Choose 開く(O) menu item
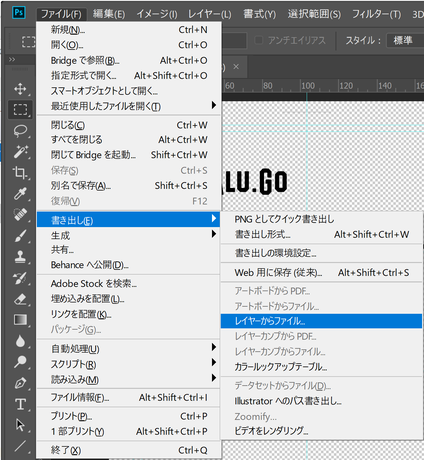Screen dimensions: 424x460 click(x=128, y=45)
